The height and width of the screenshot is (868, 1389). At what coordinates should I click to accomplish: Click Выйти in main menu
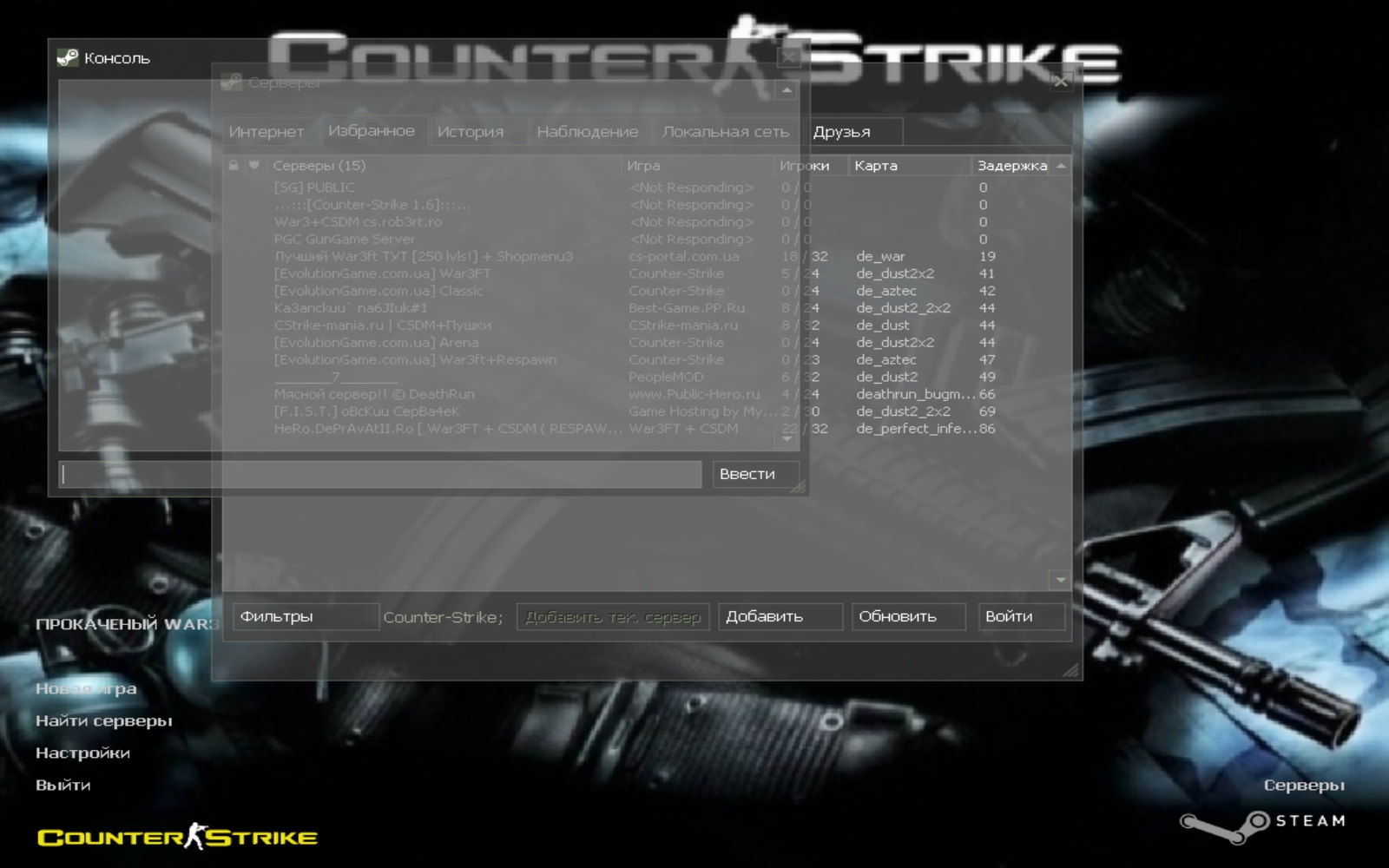[63, 785]
